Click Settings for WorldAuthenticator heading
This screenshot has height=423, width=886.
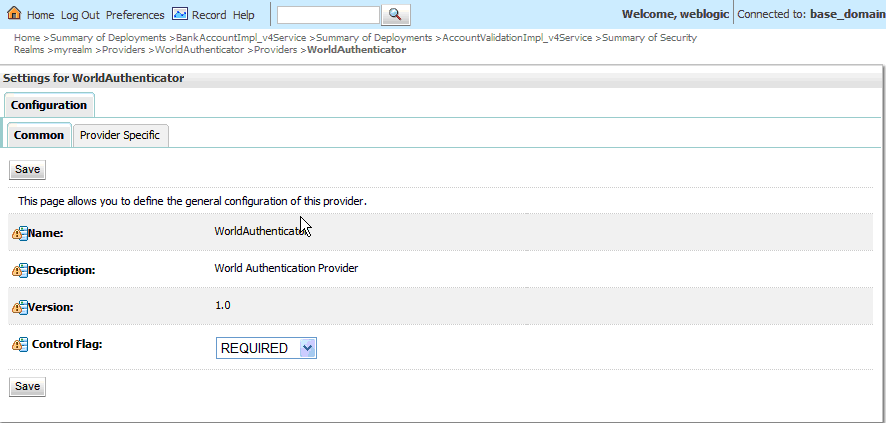pyautogui.click(x=94, y=79)
